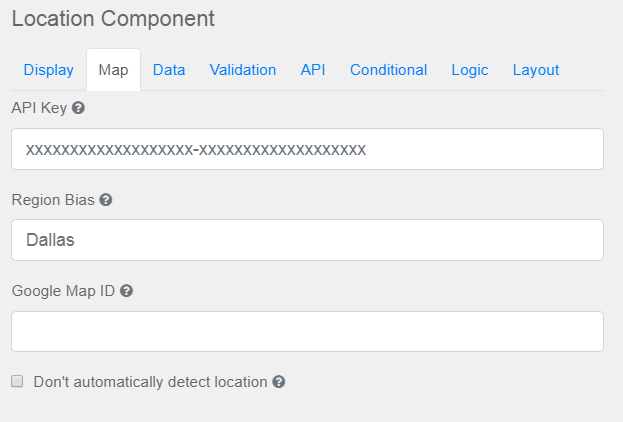This screenshot has width=623, height=422.
Task: Click the Region Bias label text
Action: coord(53,200)
